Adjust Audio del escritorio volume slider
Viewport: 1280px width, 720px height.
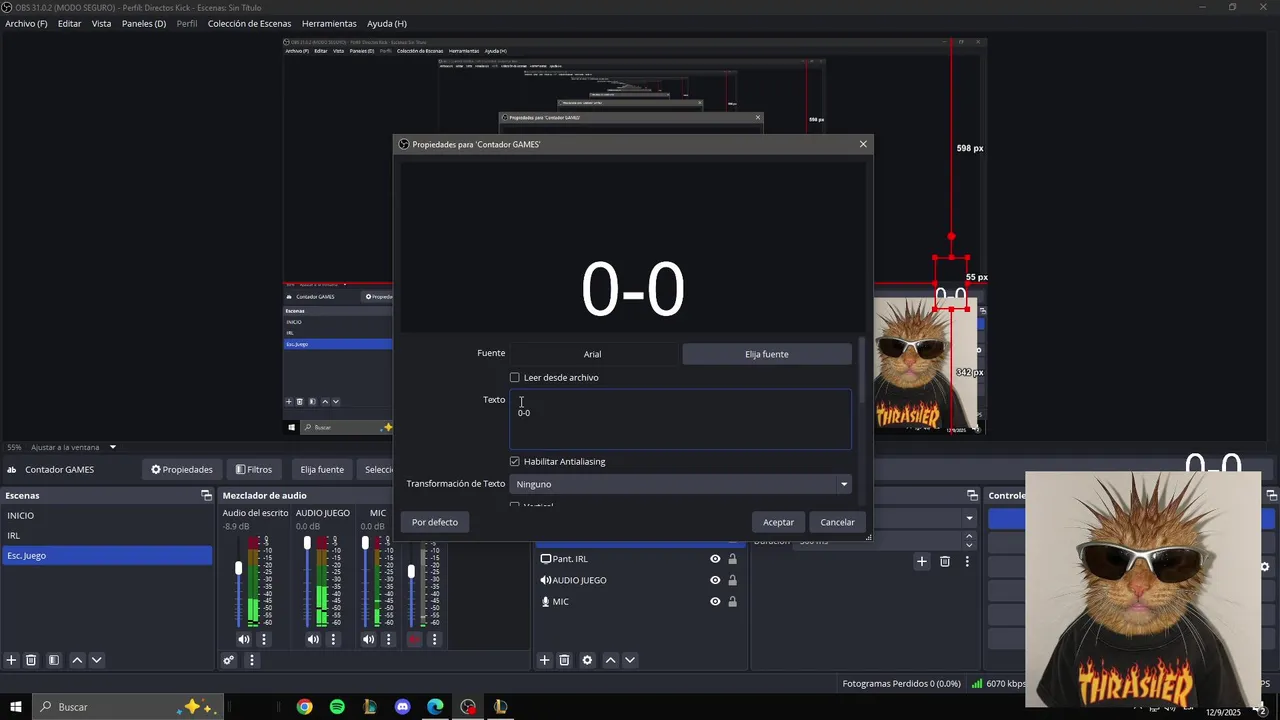(x=238, y=568)
